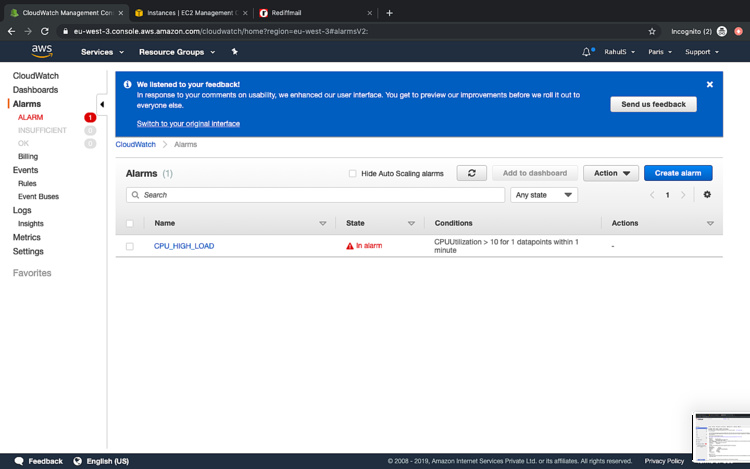Dismiss the feedback banner with X
This screenshot has height=469, width=750.
pos(710,85)
